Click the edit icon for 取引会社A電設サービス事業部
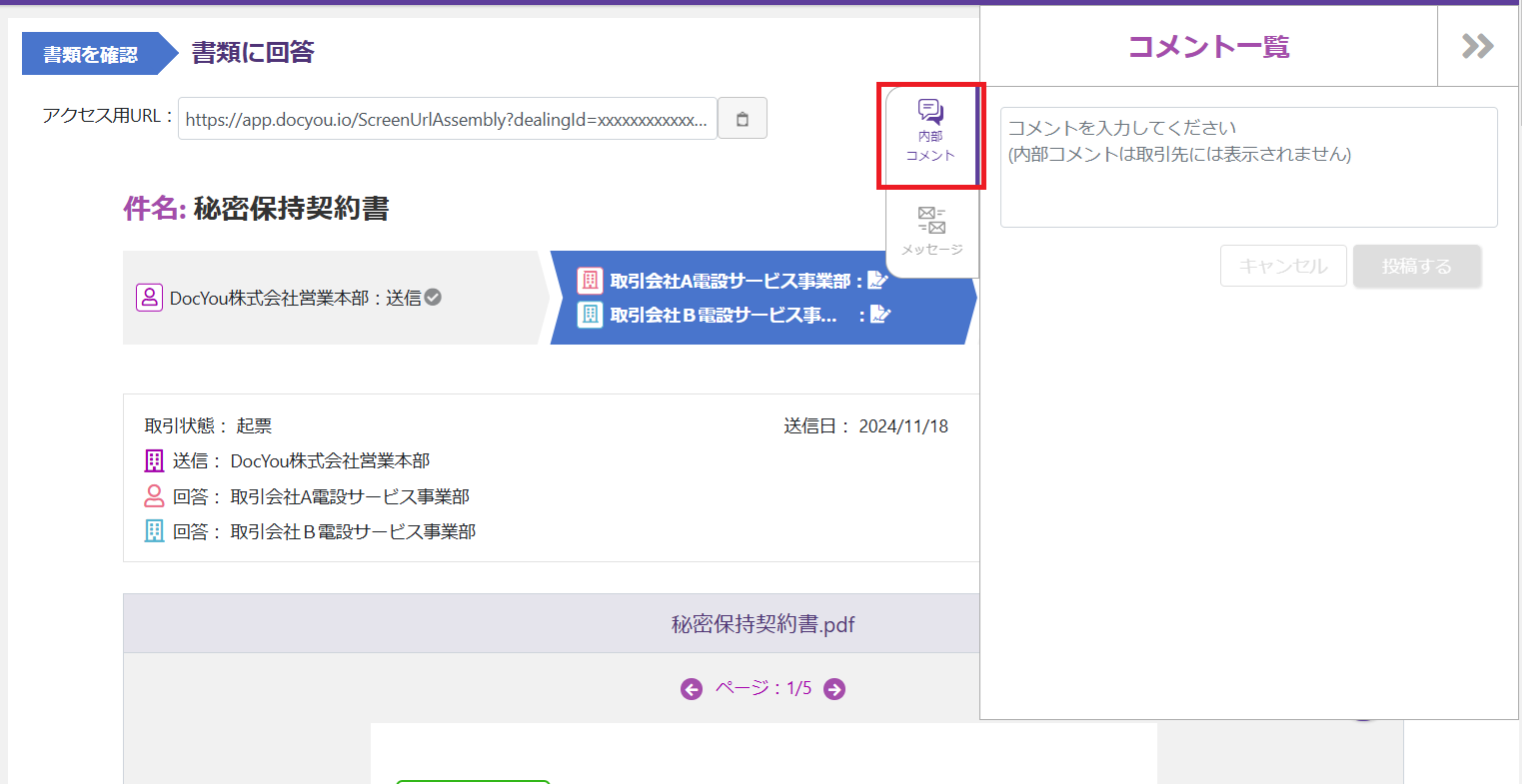Viewport: 1522px width, 784px height. coord(877,281)
